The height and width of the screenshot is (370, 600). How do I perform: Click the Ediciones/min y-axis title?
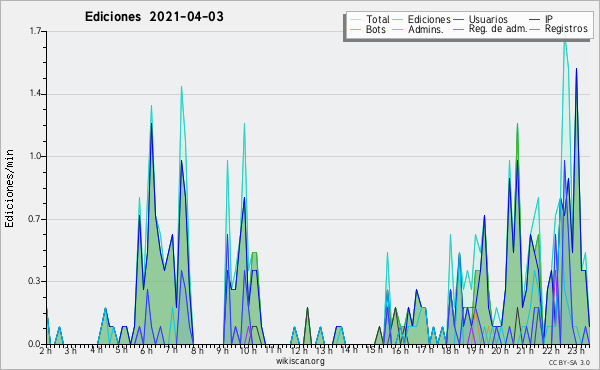[9, 188]
